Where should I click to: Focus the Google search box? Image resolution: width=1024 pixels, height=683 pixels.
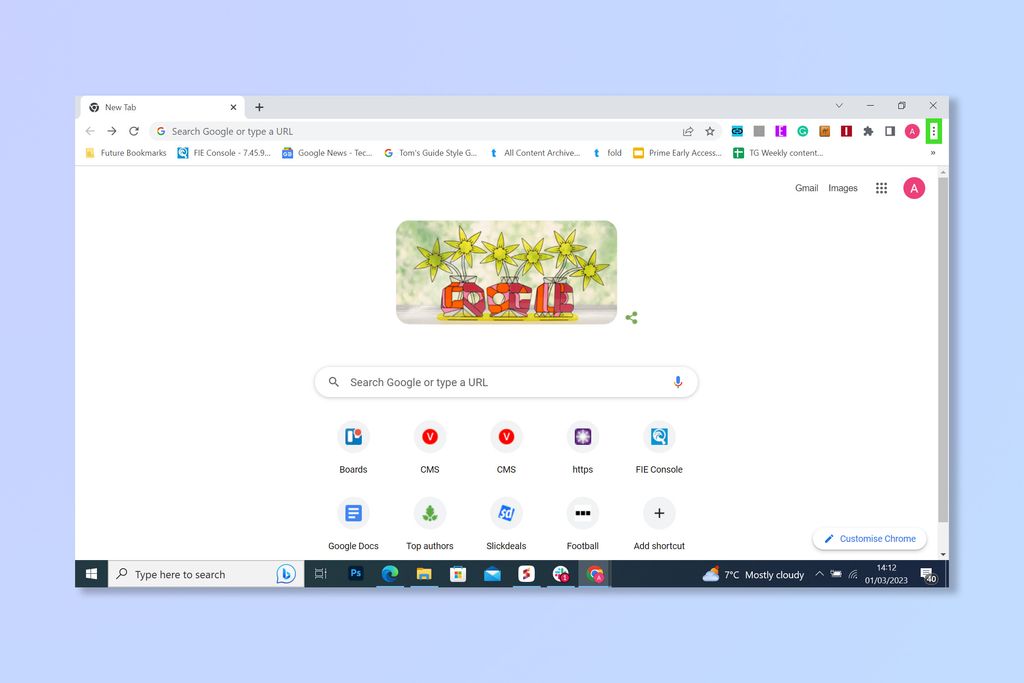pos(506,382)
